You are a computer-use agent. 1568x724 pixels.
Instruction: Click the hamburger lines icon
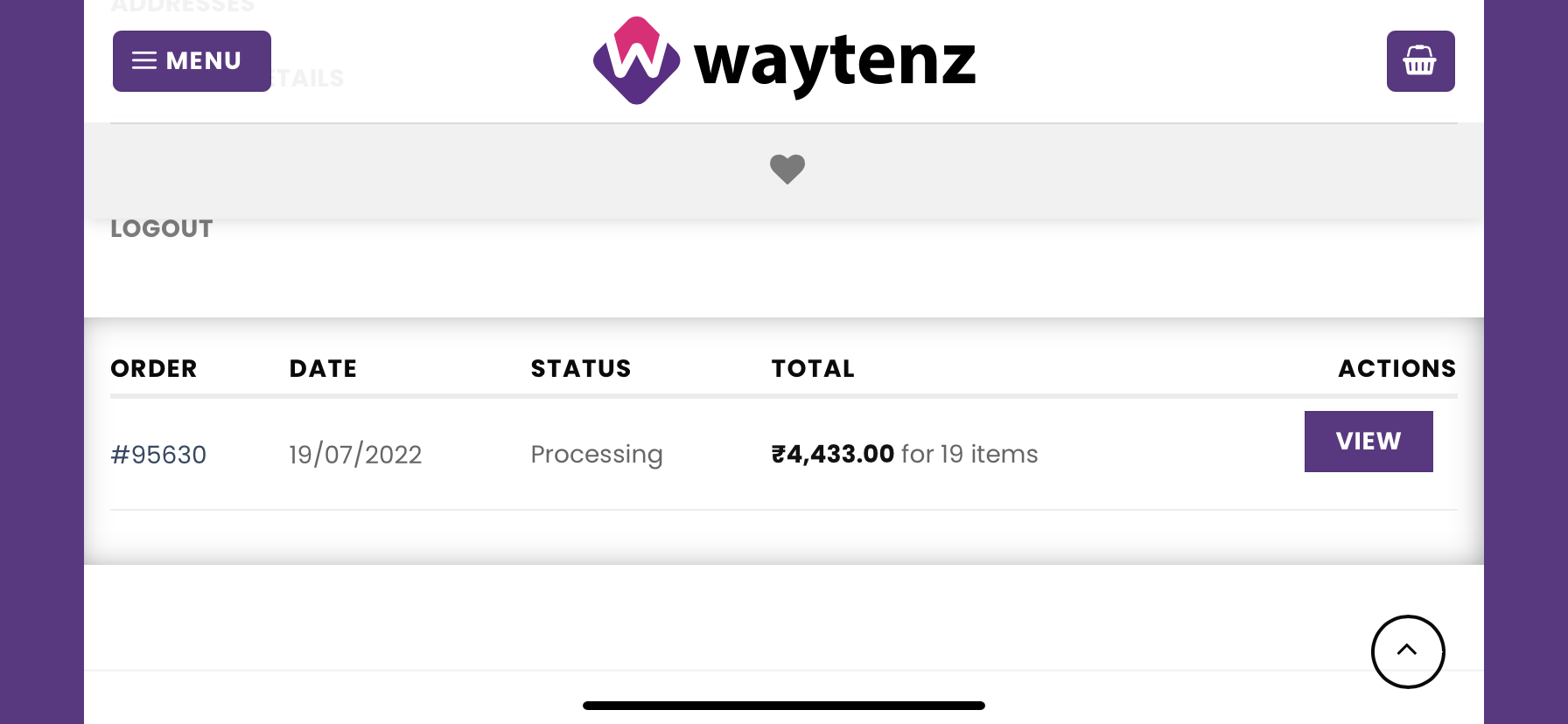(x=144, y=61)
